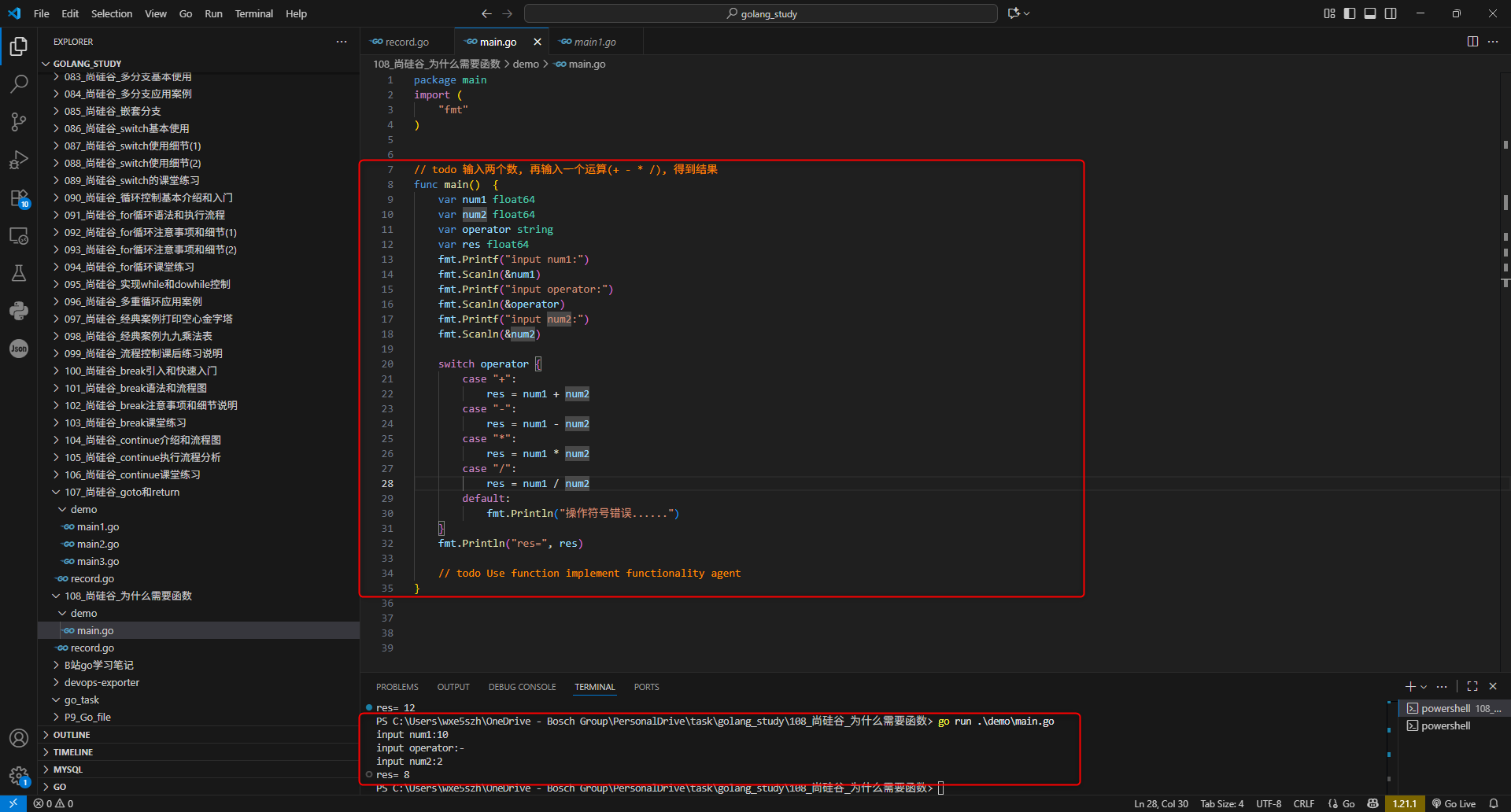Open errors and warnings count in status bar
The width and height of the screenshot is (1511, 812).
tap(54, 803)
